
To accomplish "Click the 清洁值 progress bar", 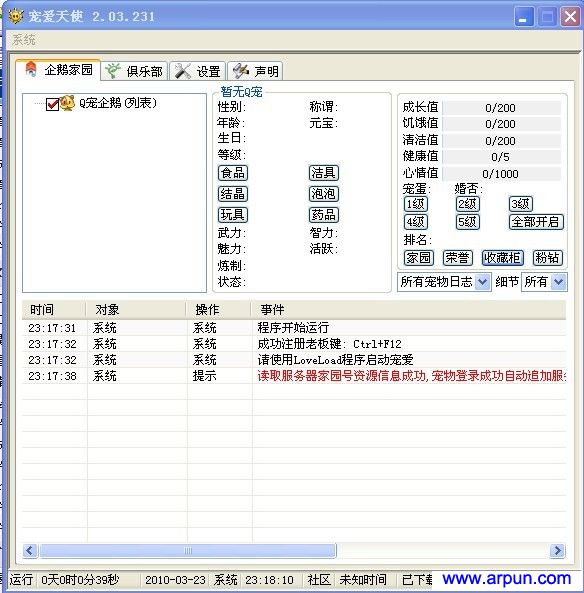I will tap(501, 141).
